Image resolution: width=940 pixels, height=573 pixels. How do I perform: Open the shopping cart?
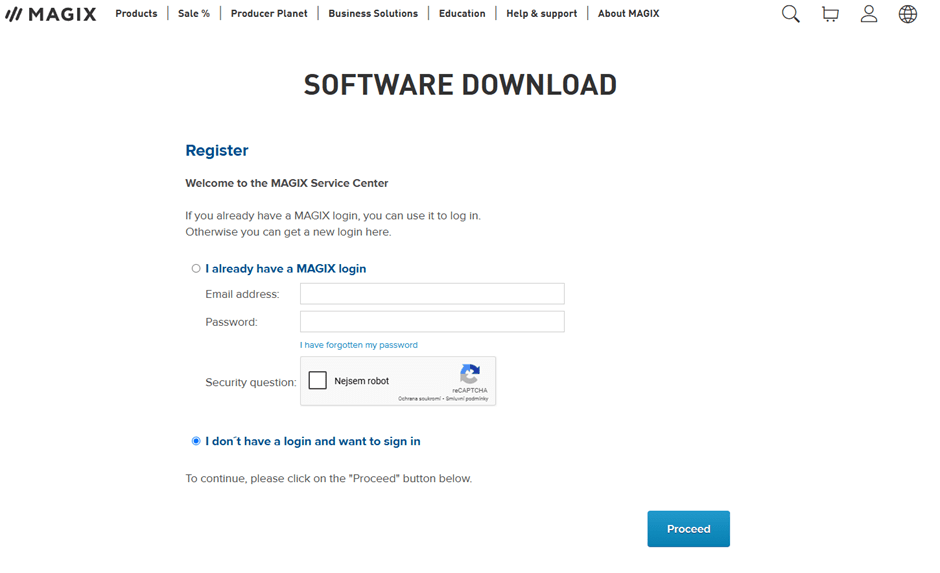830,14
